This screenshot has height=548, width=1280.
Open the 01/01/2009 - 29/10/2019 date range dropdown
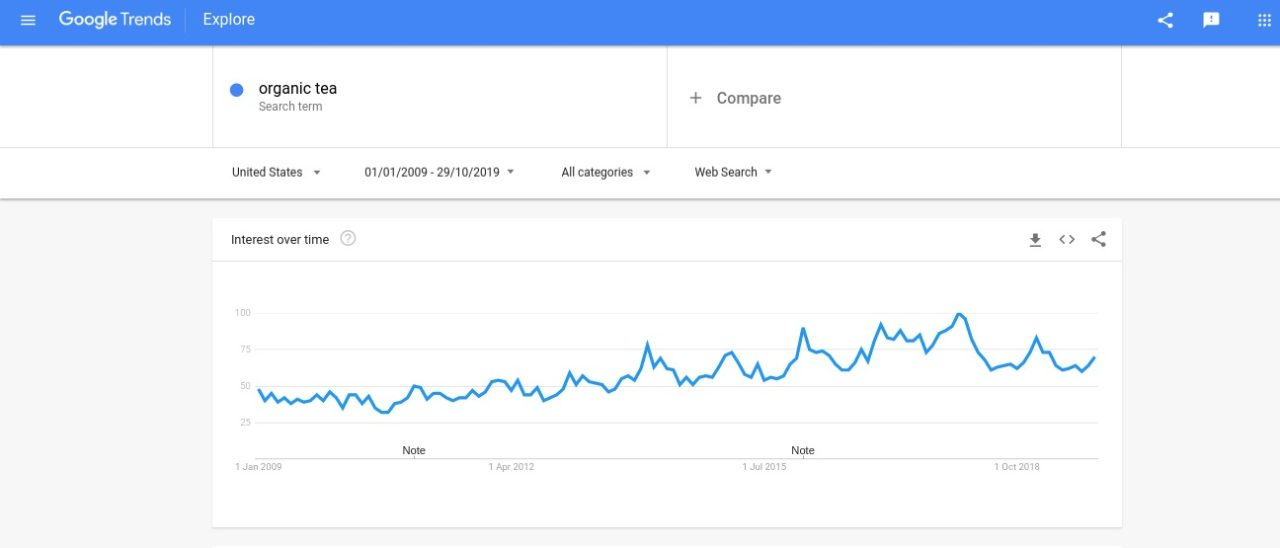(x=440, y=172)
